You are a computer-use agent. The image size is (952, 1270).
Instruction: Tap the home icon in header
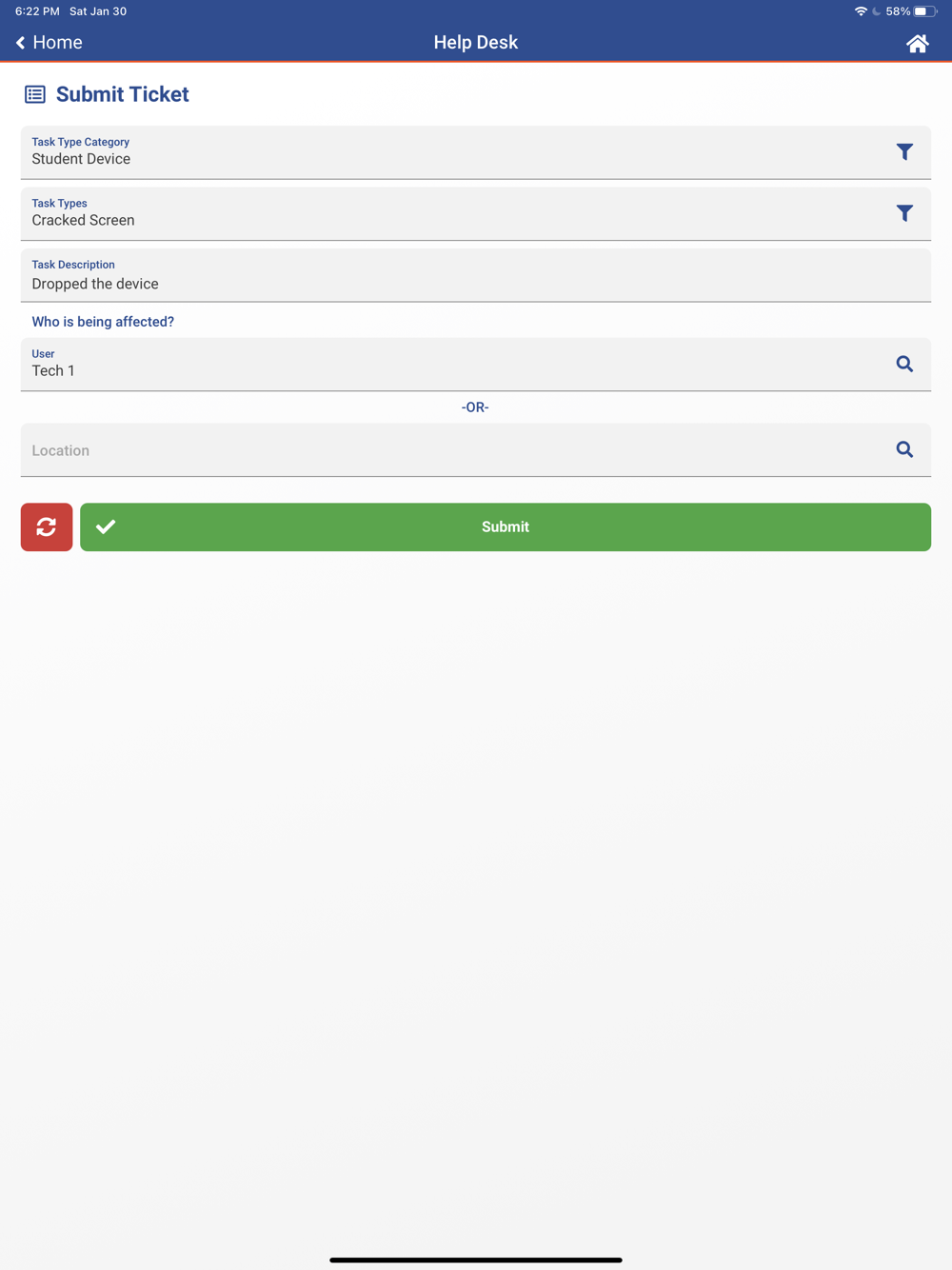(x=917, y=44)
